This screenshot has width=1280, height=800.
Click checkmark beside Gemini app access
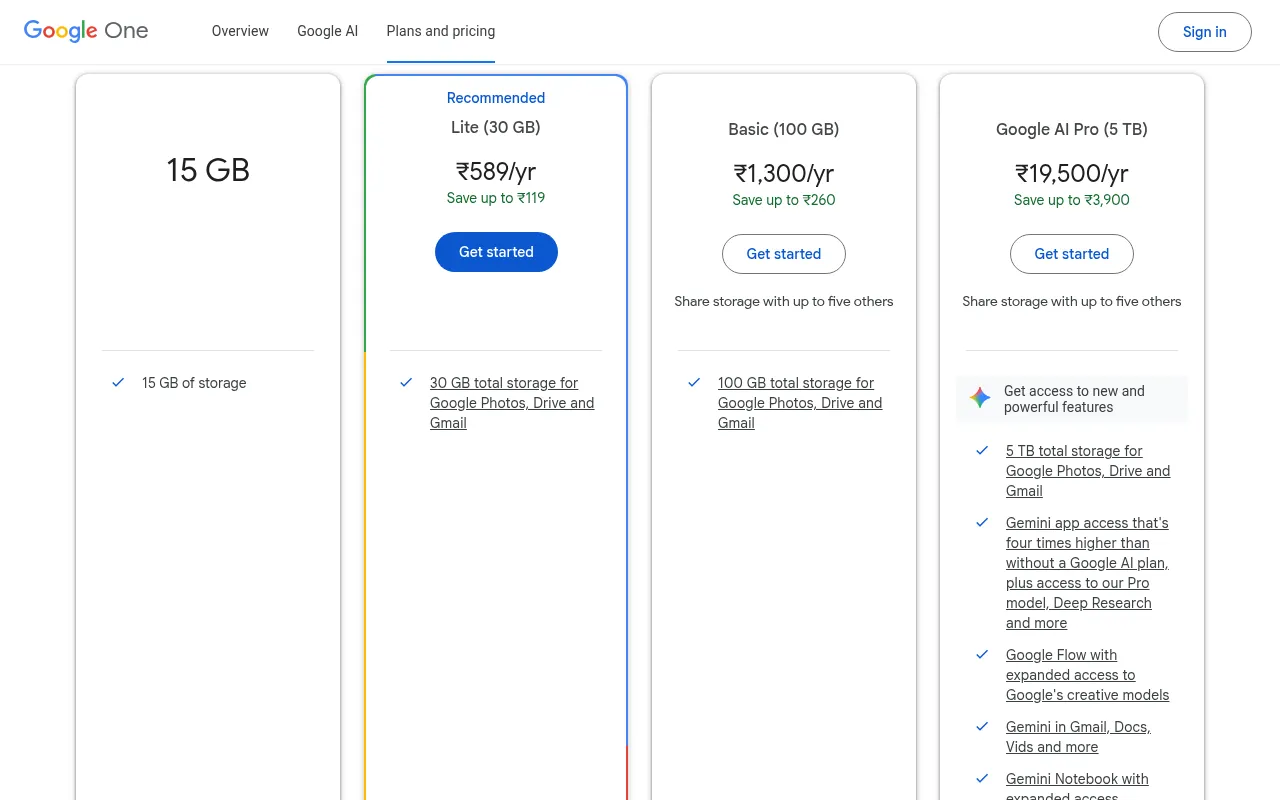pyautogui.click(x=982, y=522)
